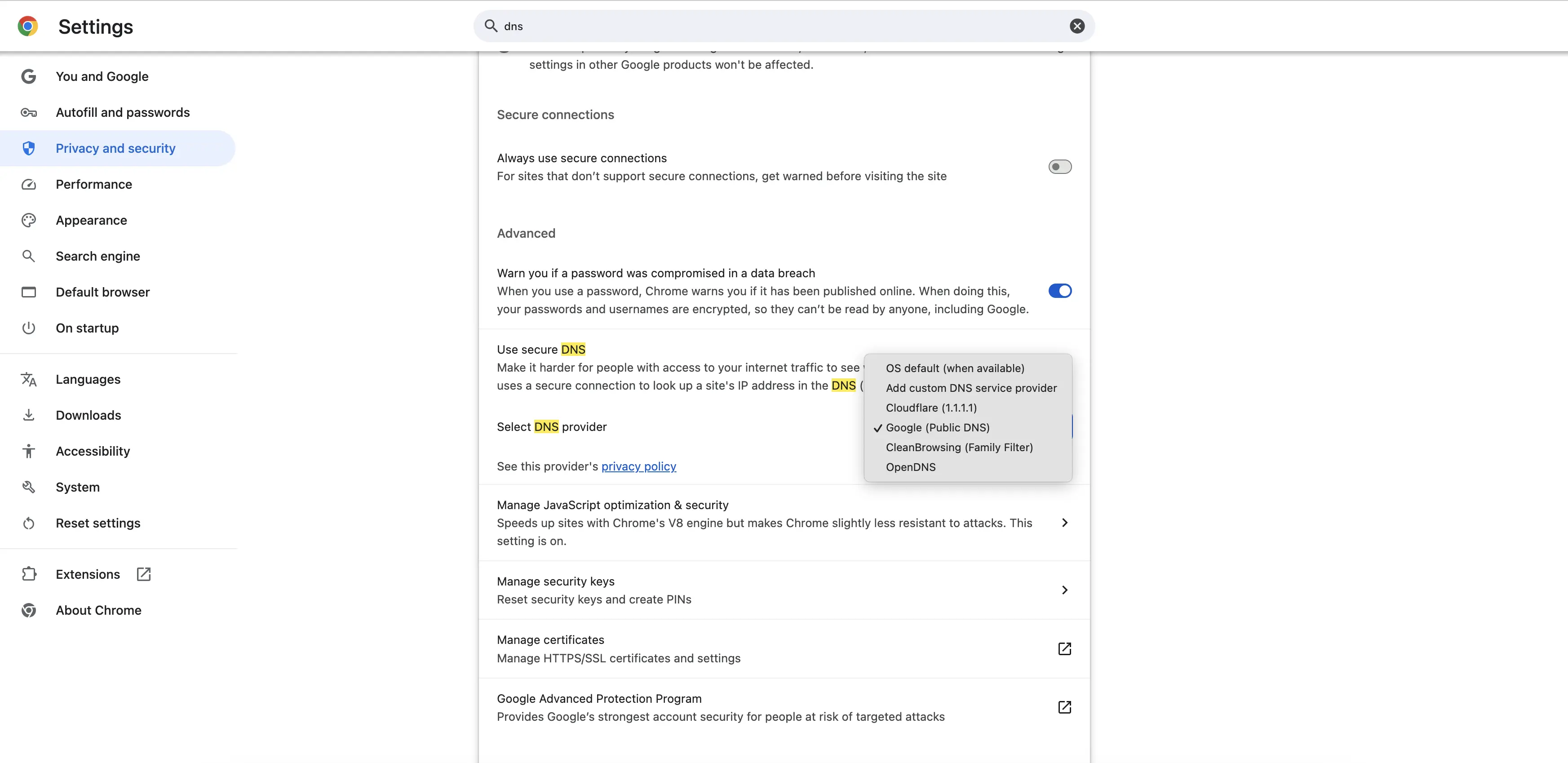Click the Google G icon in sidebar
1568x763 pixels.
pos(29,77)
